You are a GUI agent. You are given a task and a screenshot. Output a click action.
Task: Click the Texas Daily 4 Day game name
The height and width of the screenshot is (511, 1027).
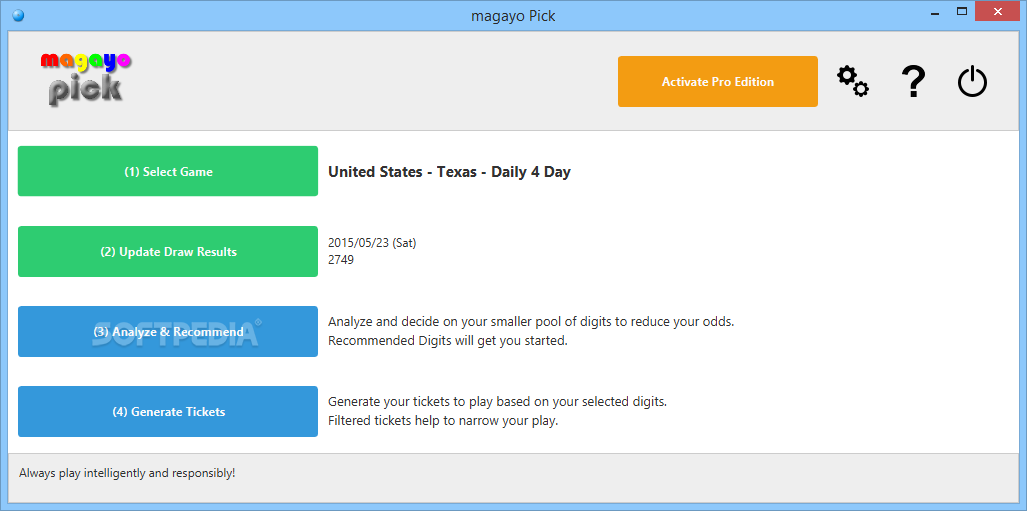[449, 172]
